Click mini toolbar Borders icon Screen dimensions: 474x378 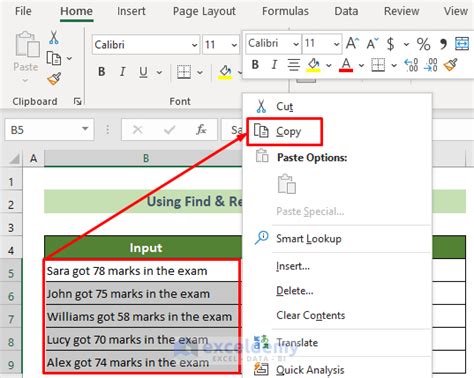click(378, 65)
